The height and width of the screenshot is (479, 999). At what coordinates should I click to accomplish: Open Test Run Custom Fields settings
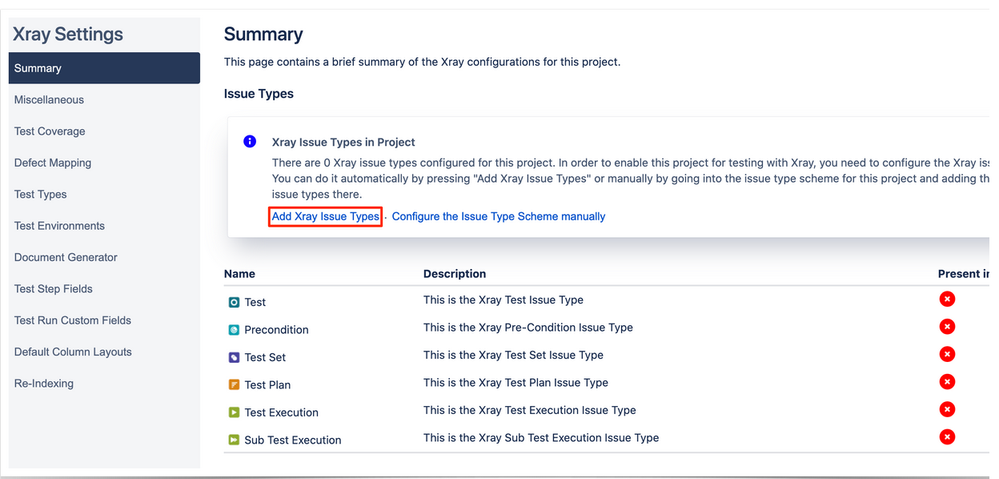[73, 320]
